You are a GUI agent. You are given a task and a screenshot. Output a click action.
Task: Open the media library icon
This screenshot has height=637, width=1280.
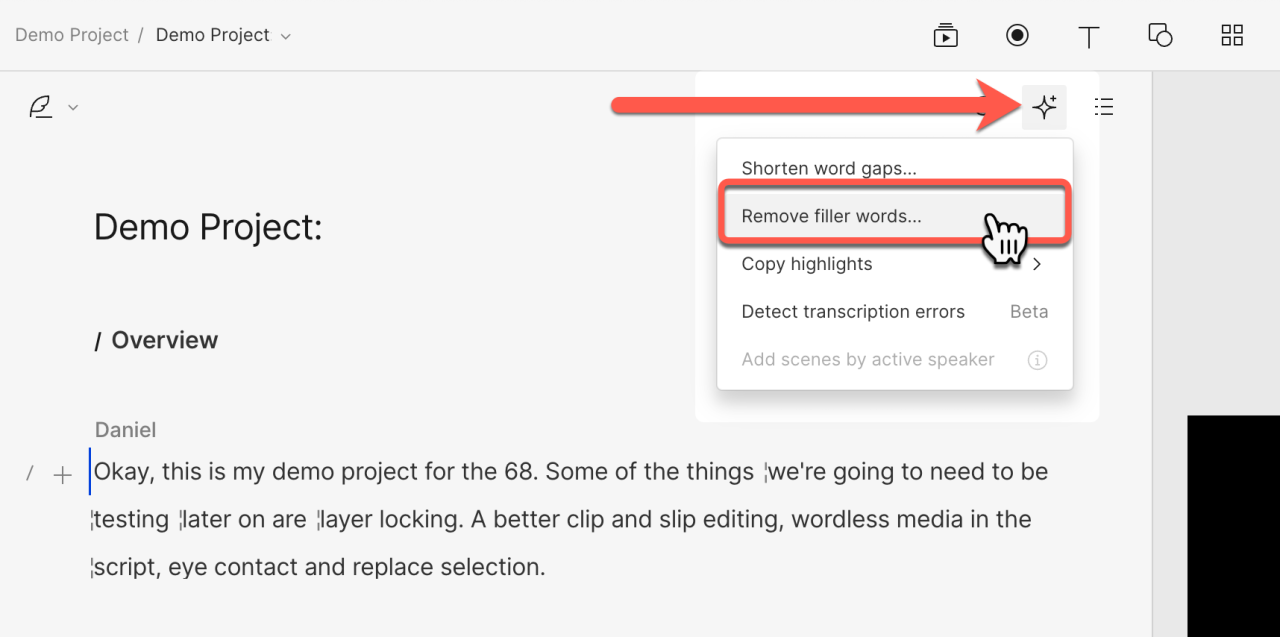coord(945,36)
